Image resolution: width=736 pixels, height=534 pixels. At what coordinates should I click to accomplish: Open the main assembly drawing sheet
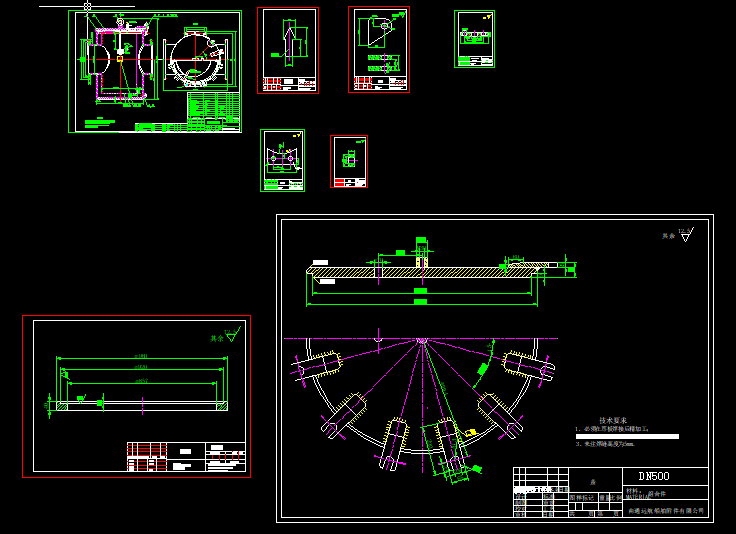tap(155, 71)
